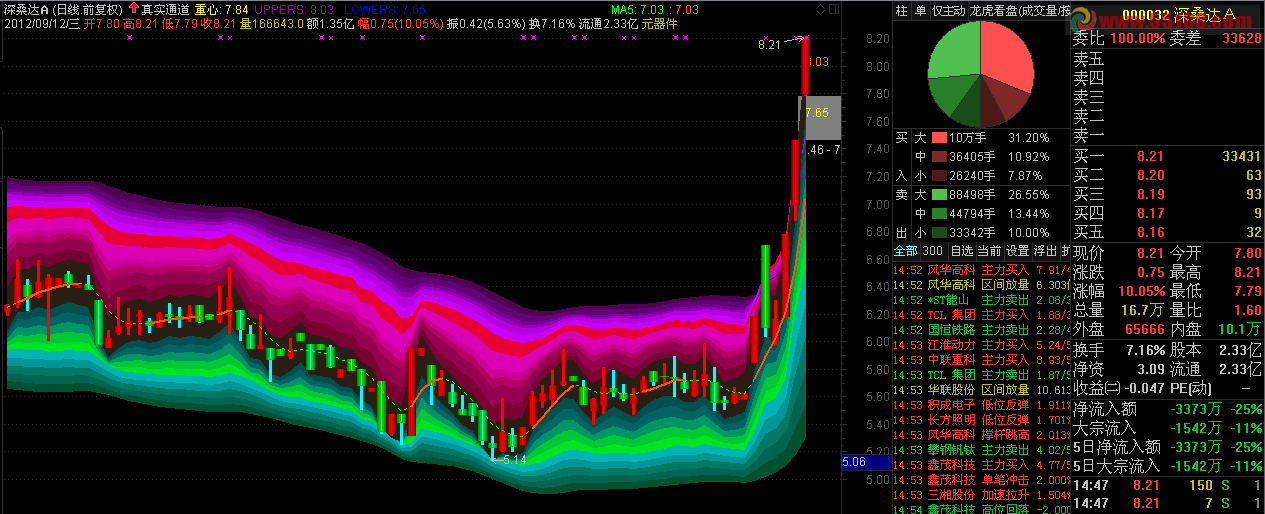Select 国恒铁路 主力卖出 alert row
Screen dimensions: 1265x514
point(979,330)
